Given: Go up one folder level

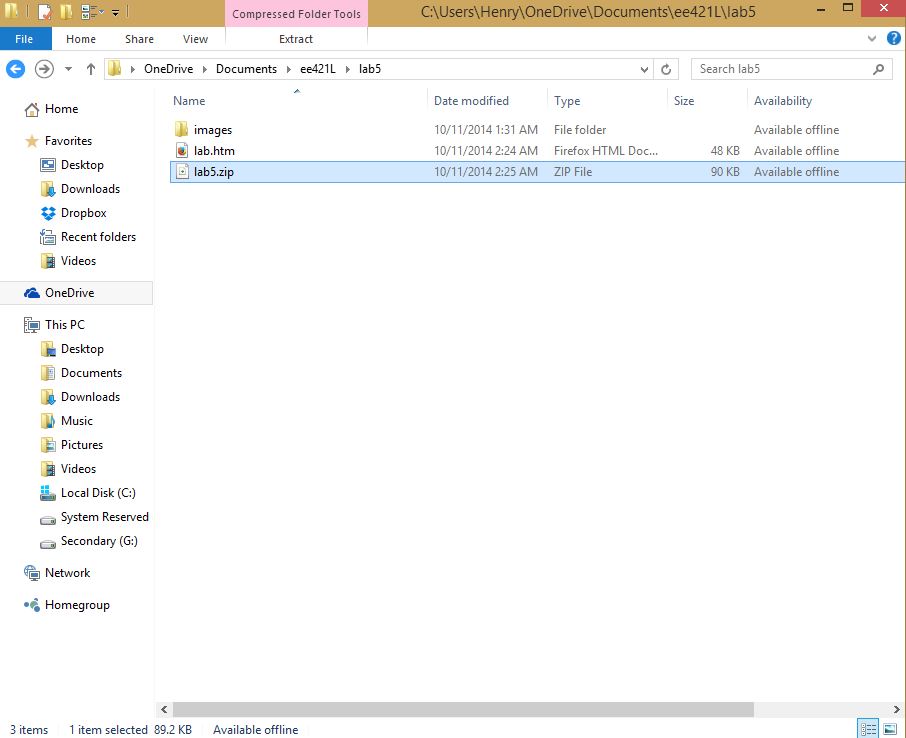Looking at the screenshot, I should coord(91,69).
